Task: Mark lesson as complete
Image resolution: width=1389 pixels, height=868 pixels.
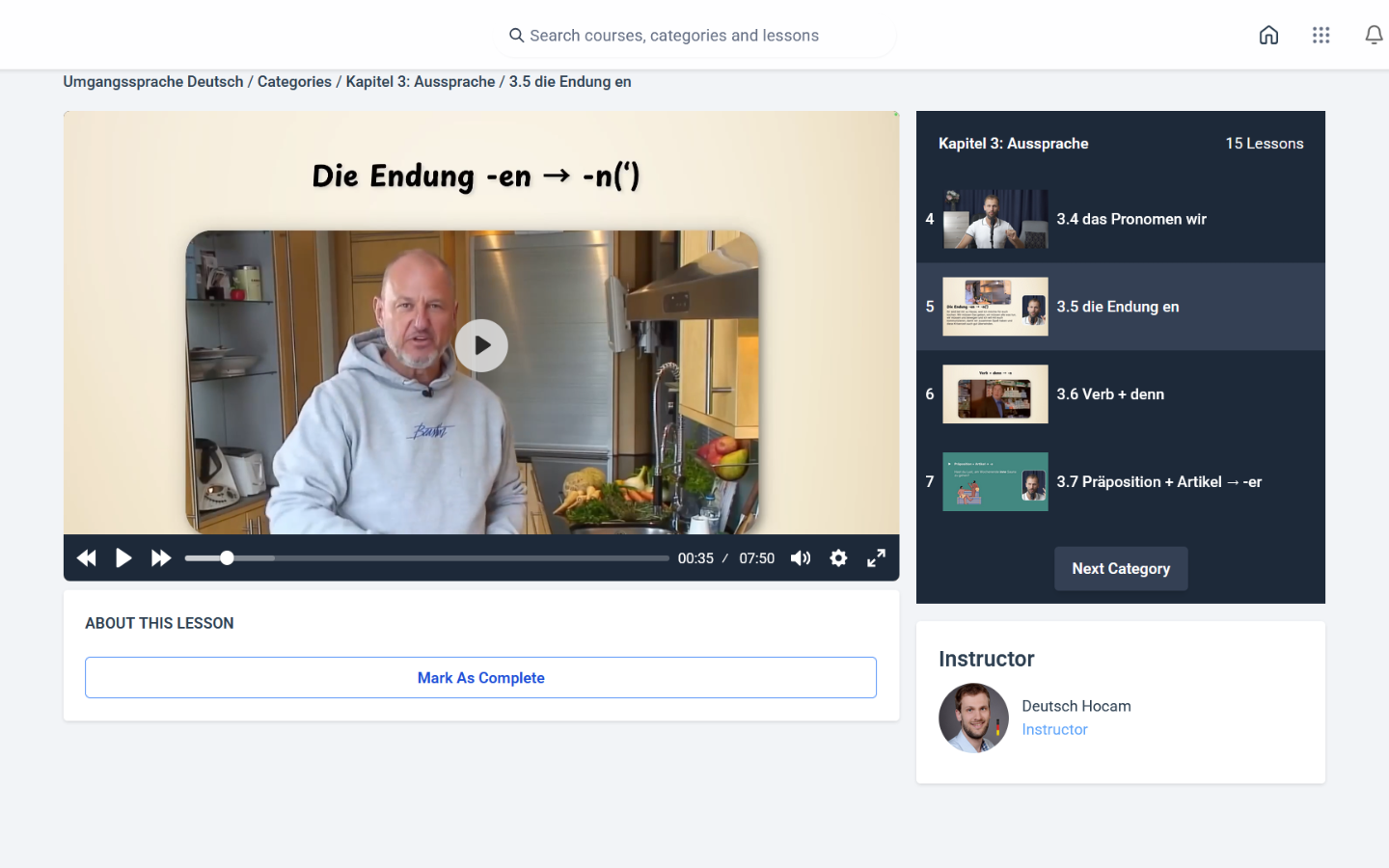Action: [x=480, y=678]
